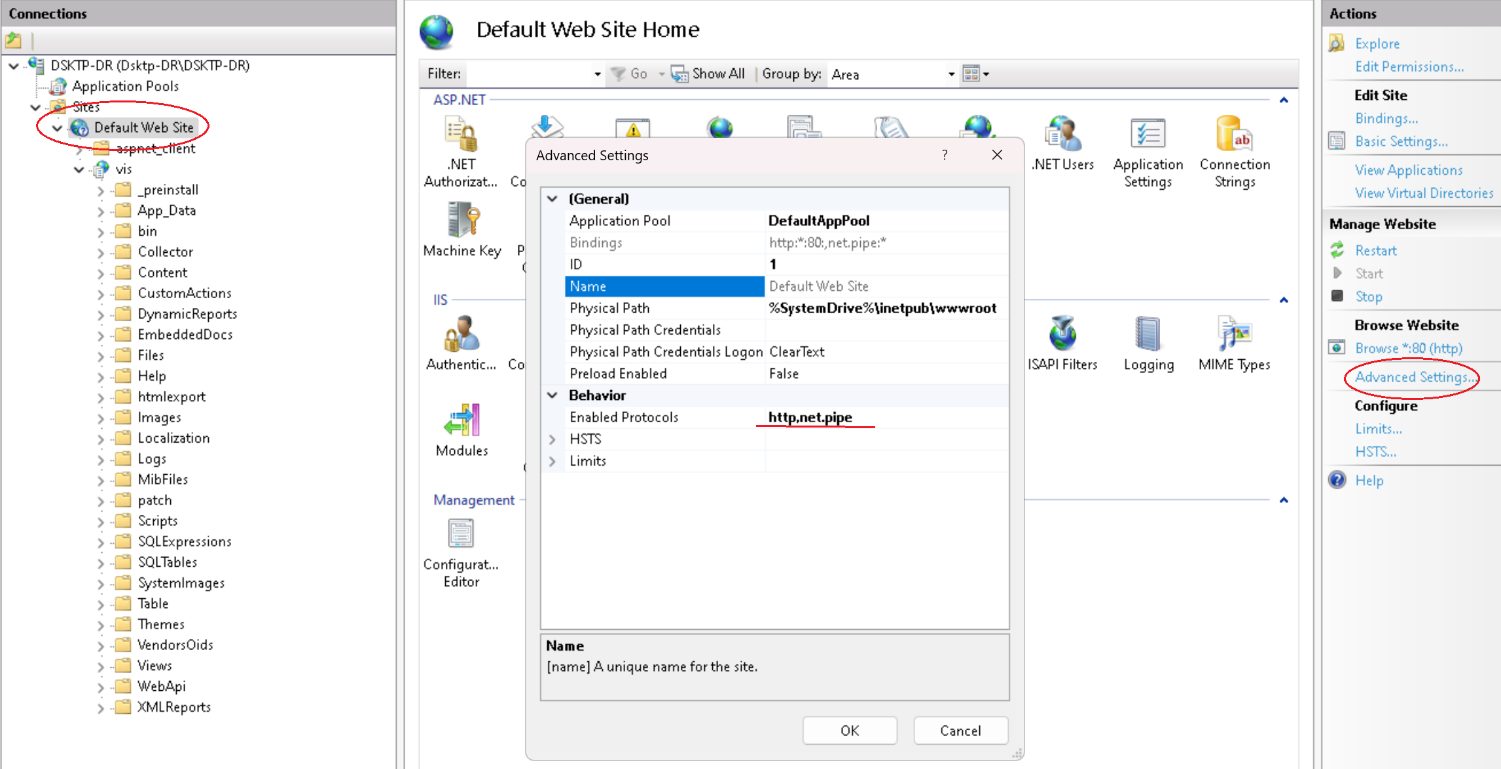Collapse the (General) section in Advanced Settings
The height and width of the screenshot is (769, 1501).
point(552,199)
